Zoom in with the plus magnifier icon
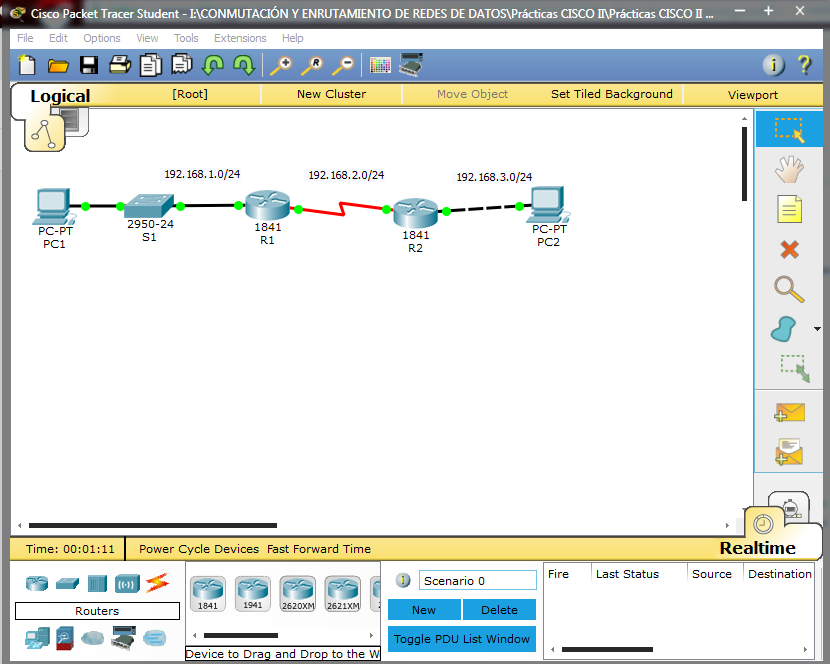The image size is (830, 664). click(x=281, y=65)
